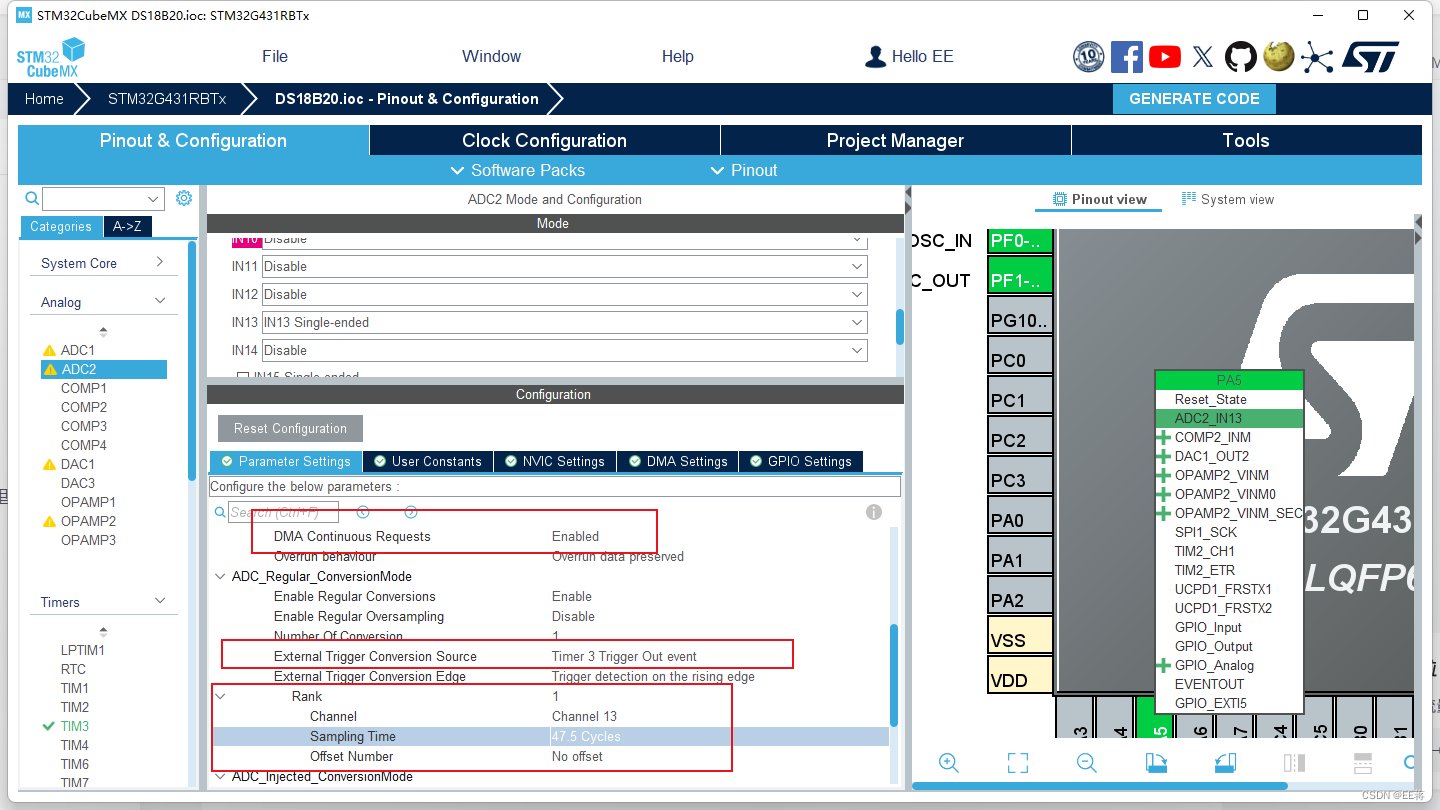
Task: Open the NVIC Settings tab
Action: click(x=555, y=461)
